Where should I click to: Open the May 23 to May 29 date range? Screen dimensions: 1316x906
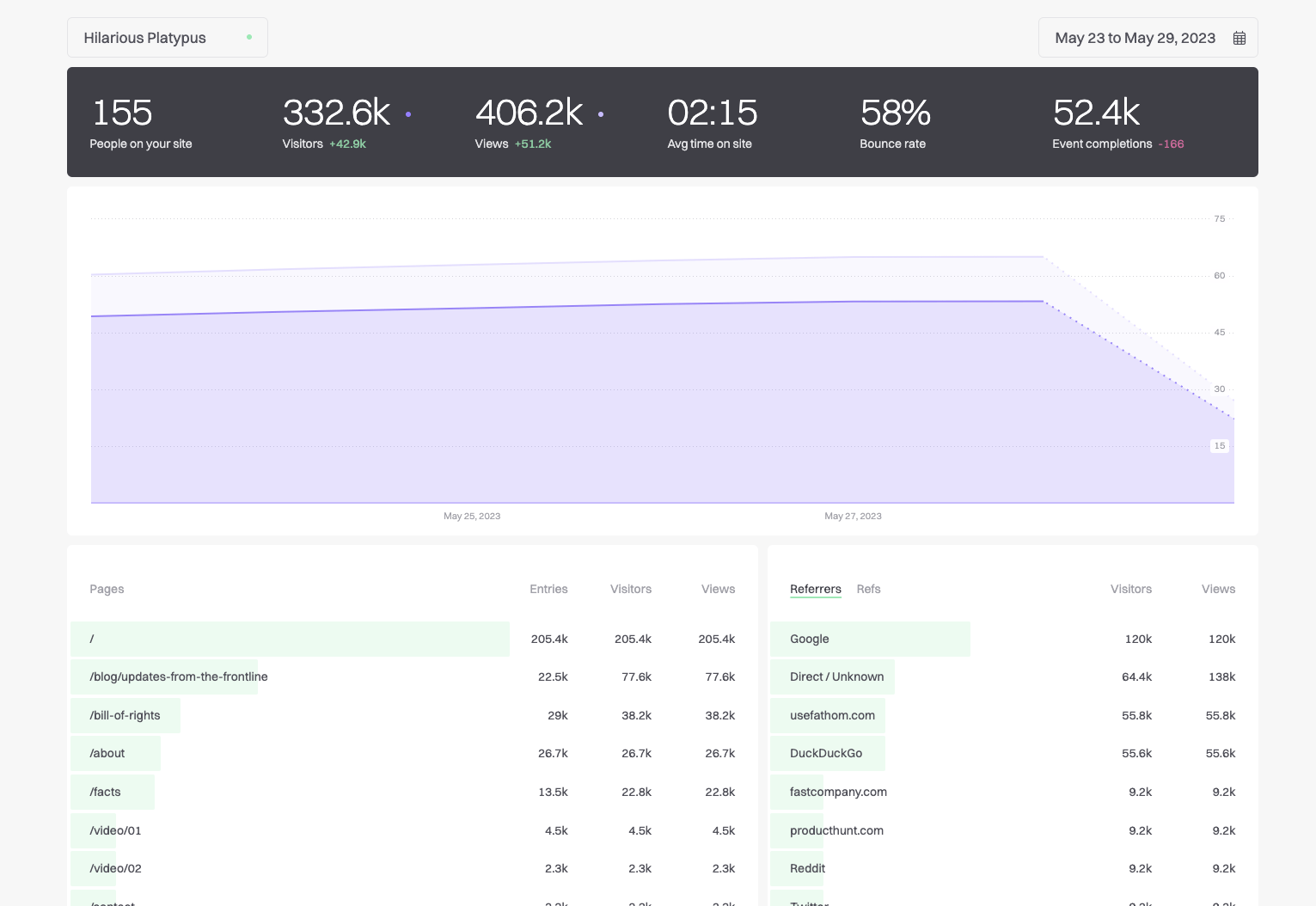(1148, 38)
